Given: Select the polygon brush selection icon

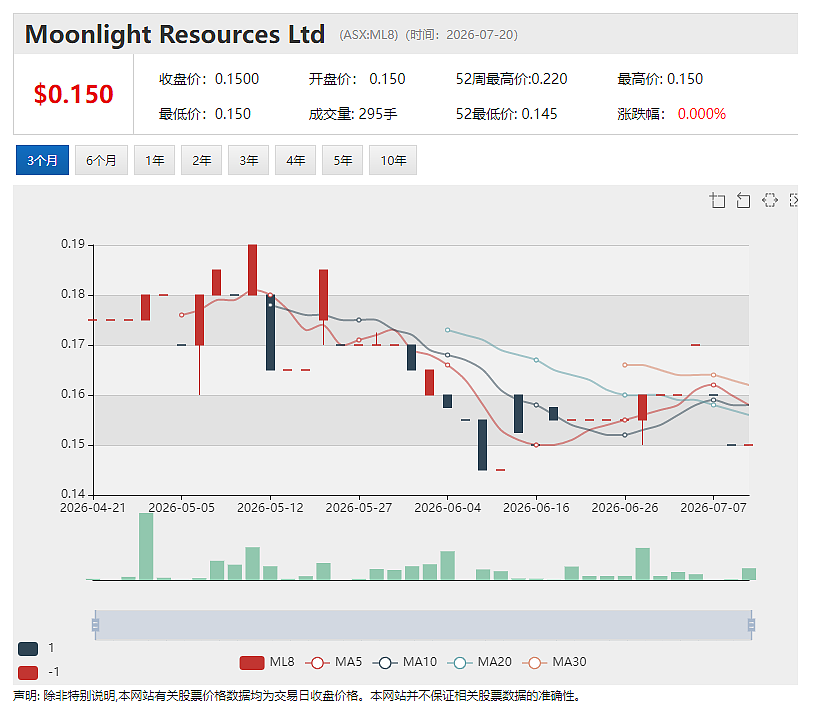Looking at the screenshot, I should click(770, 200).
